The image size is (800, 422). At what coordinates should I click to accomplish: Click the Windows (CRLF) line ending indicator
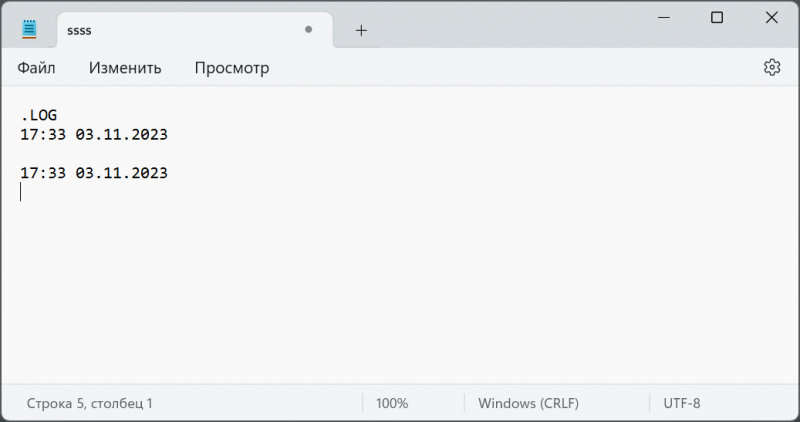pyautogui.click(x=527, y=403)
